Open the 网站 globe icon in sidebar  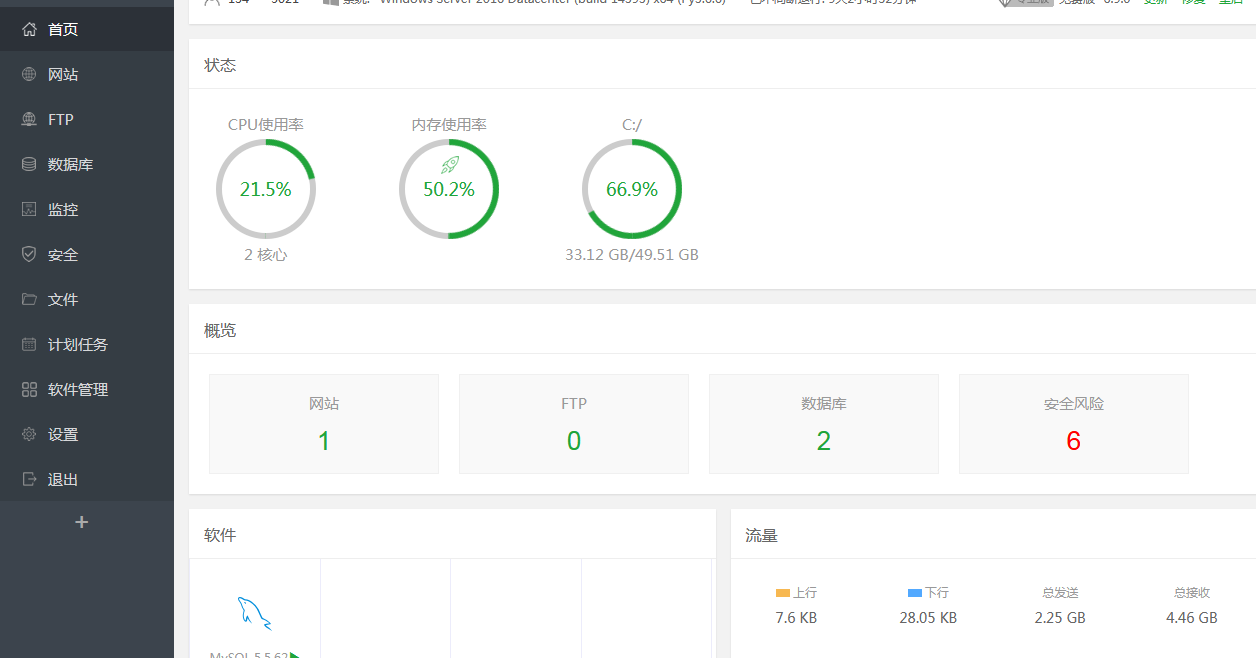pyautogui.click(x=29, y=74)
